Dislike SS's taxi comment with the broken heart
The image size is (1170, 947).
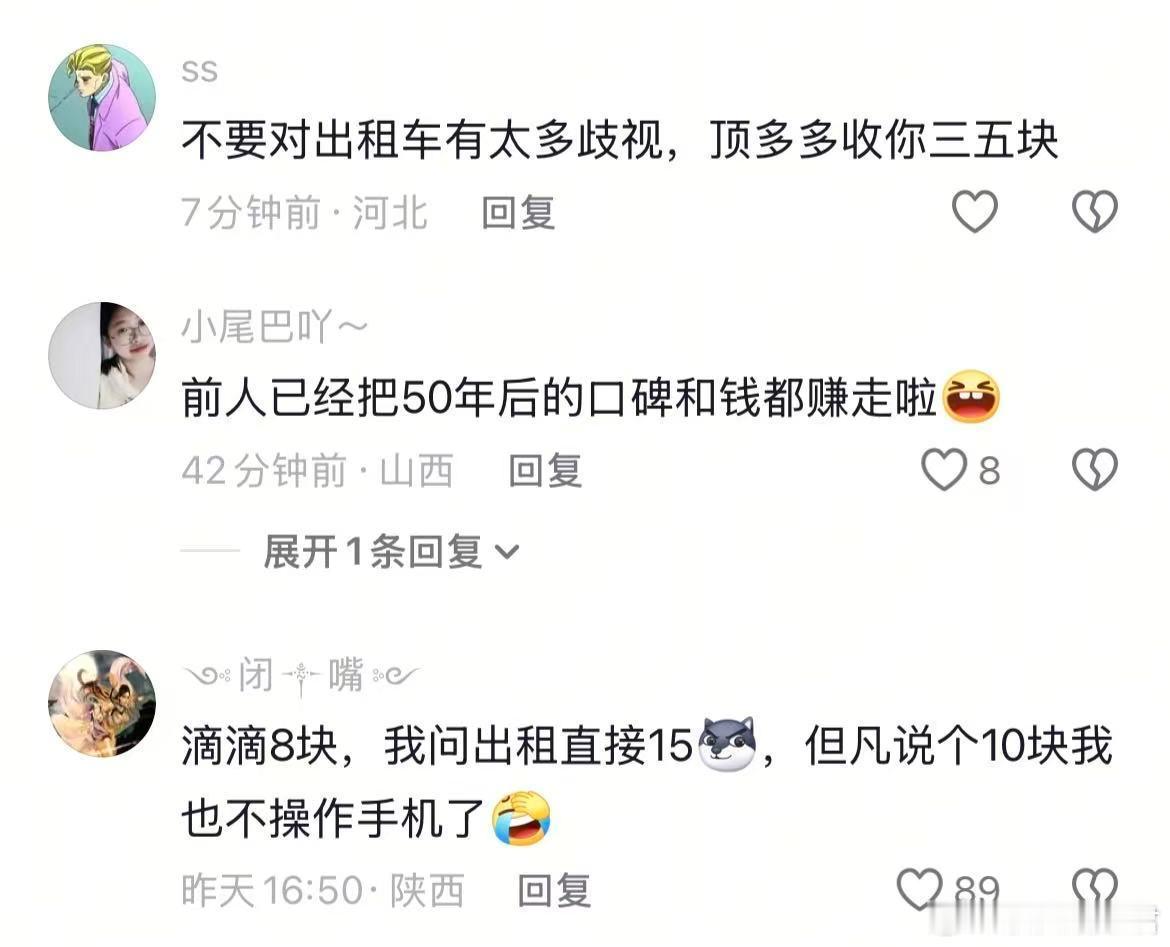(1095, 211)
